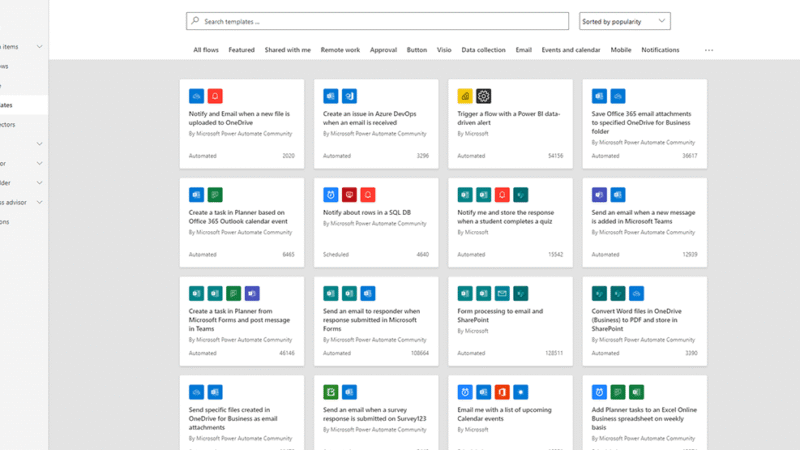This screenshot has width=800, height=450.
Task: Click the Power BI icon on the data-driven alert card
Action: coord(465,96)
